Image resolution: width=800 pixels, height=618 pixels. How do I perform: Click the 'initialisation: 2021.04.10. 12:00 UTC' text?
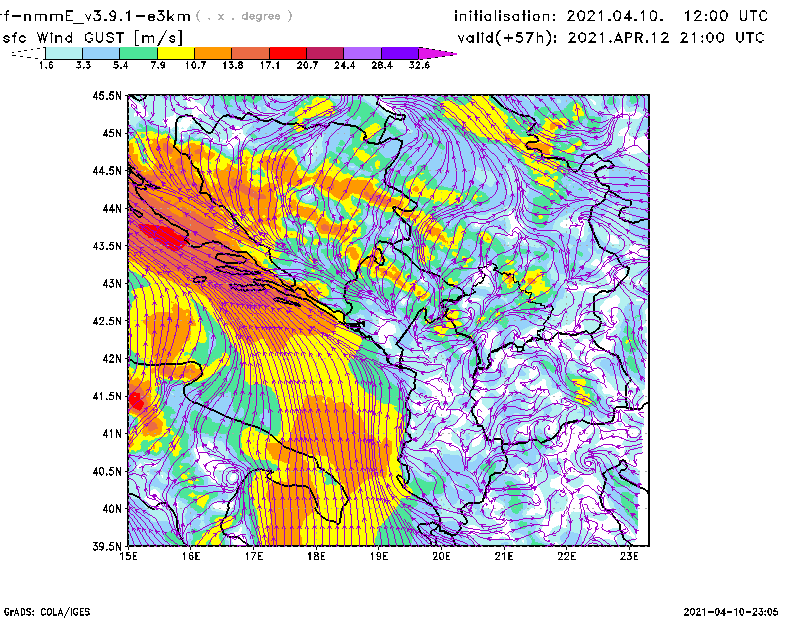point(611,16)
